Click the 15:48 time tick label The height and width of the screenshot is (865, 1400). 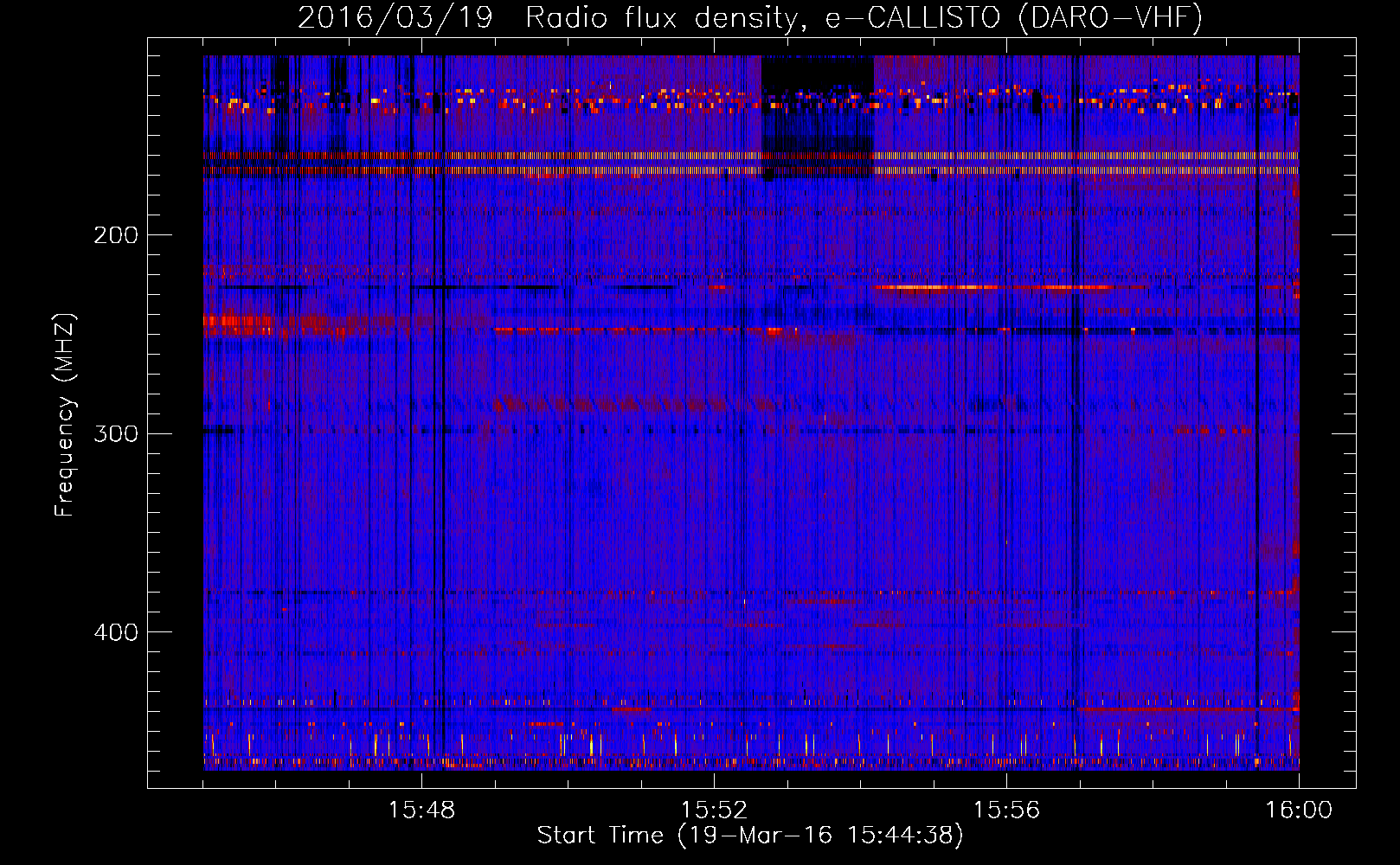point(422,811)
